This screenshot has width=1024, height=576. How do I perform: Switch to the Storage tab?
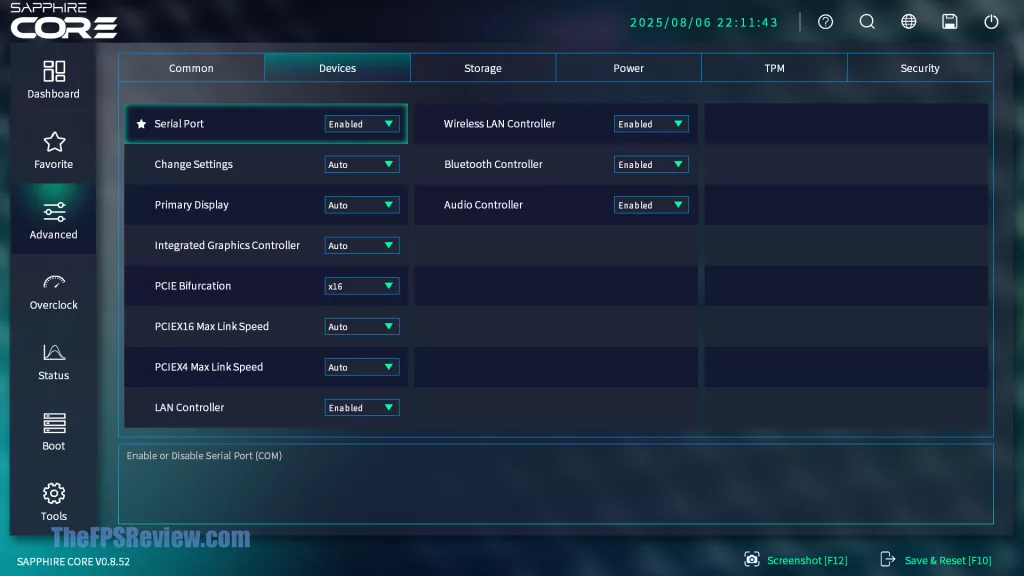point(483,68)
